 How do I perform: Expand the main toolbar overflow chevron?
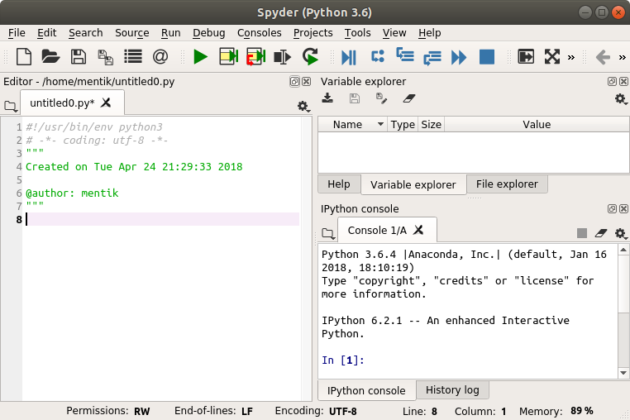click(570, 57)
